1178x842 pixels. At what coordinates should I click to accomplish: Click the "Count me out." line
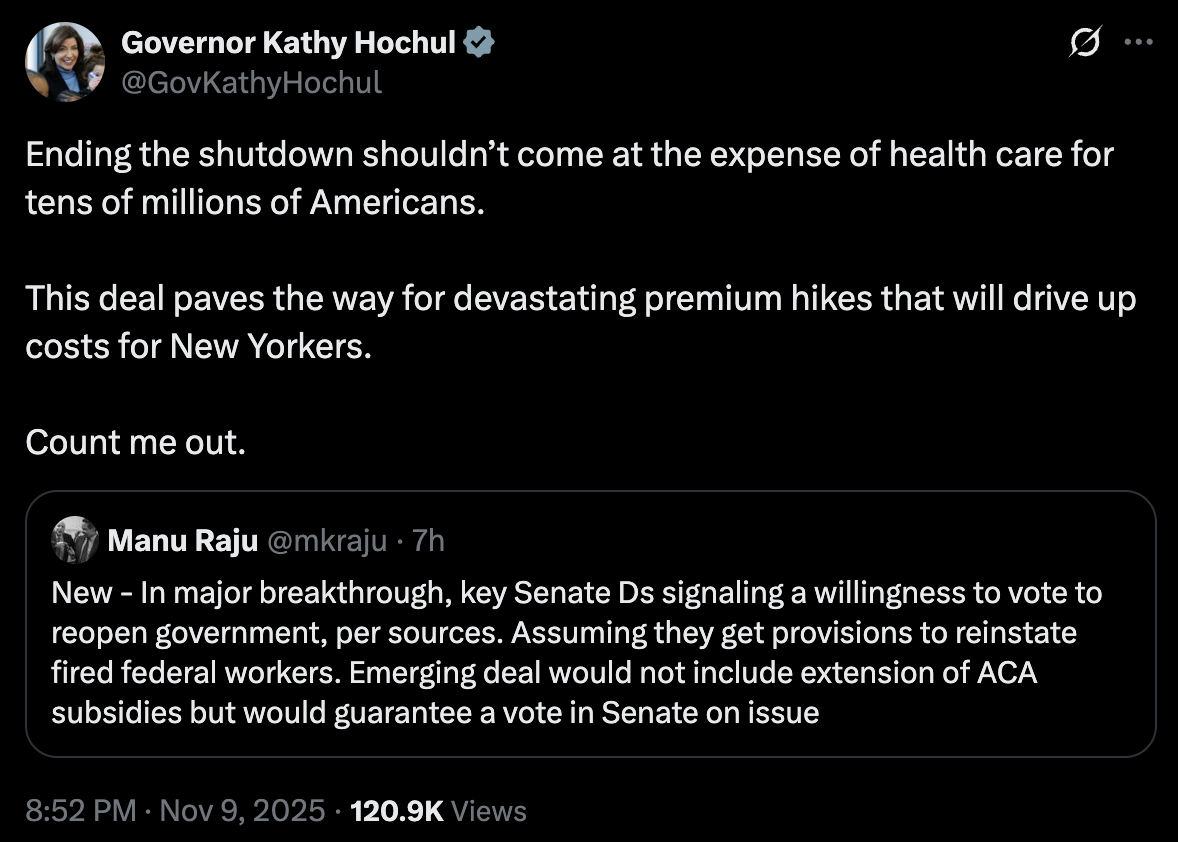(x=135, y=441)
